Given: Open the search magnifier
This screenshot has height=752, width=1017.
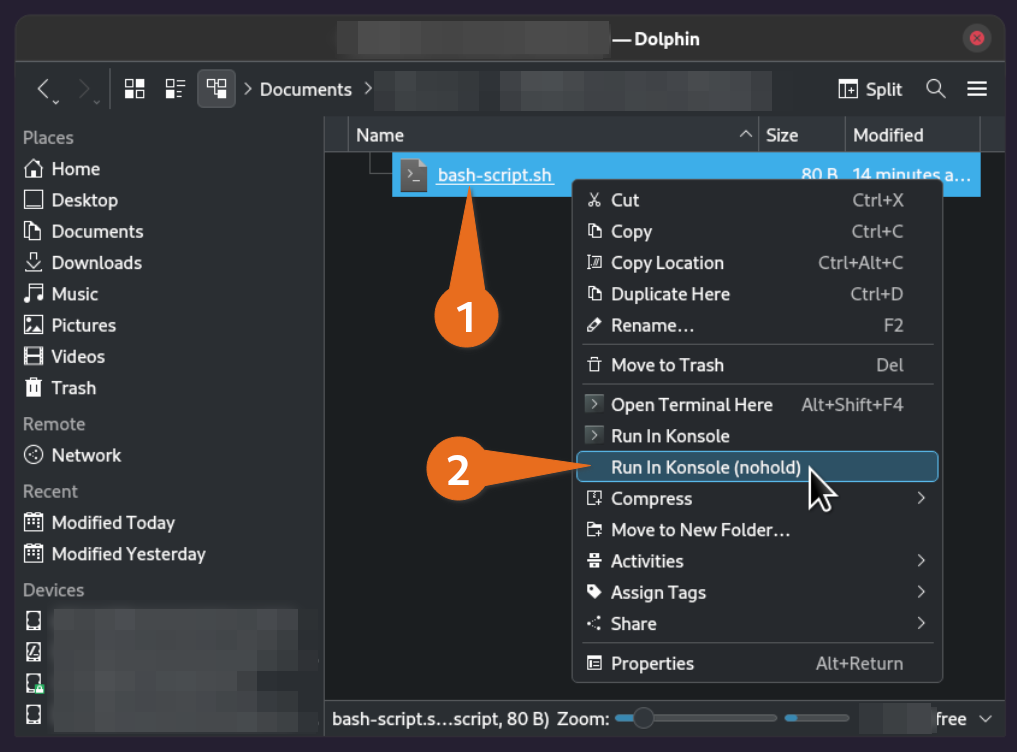Looking at the screenshot, I should (x=935, y=89).
